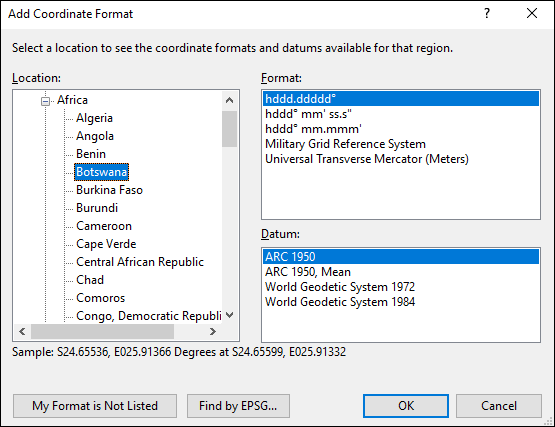Select Congo, Democratic Republic location
The width and height of the screenshot is (555, 427).
pyautogui.click(x=149, y=316)
